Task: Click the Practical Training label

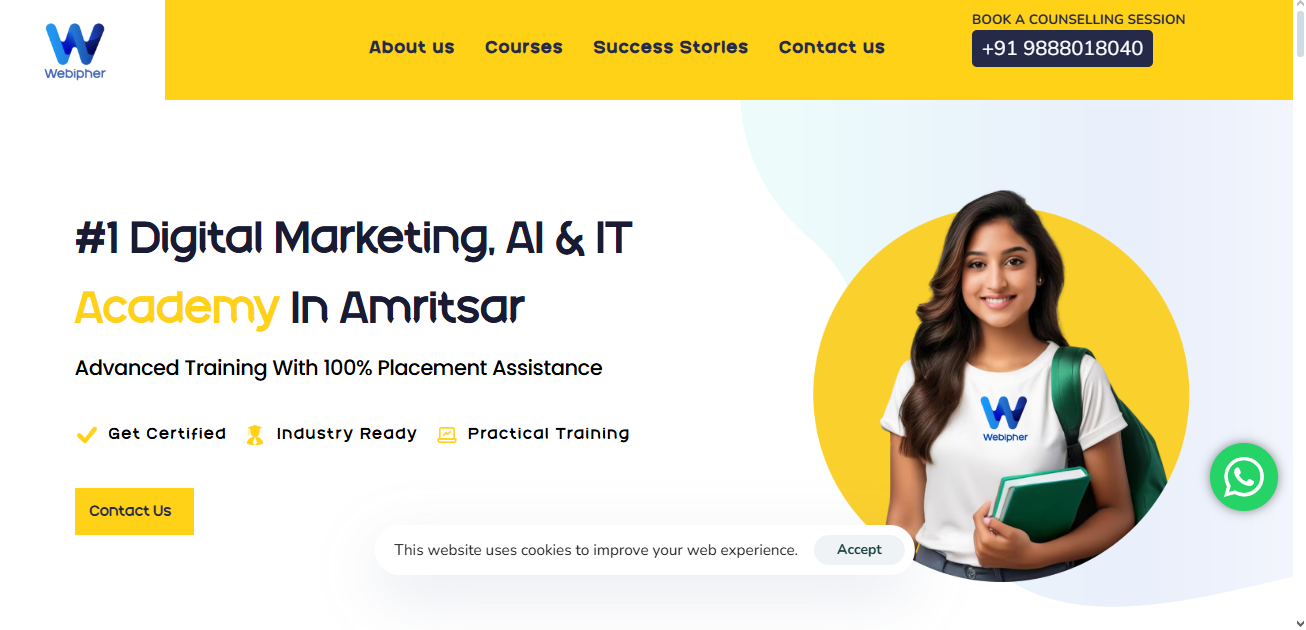Action: 548,434
